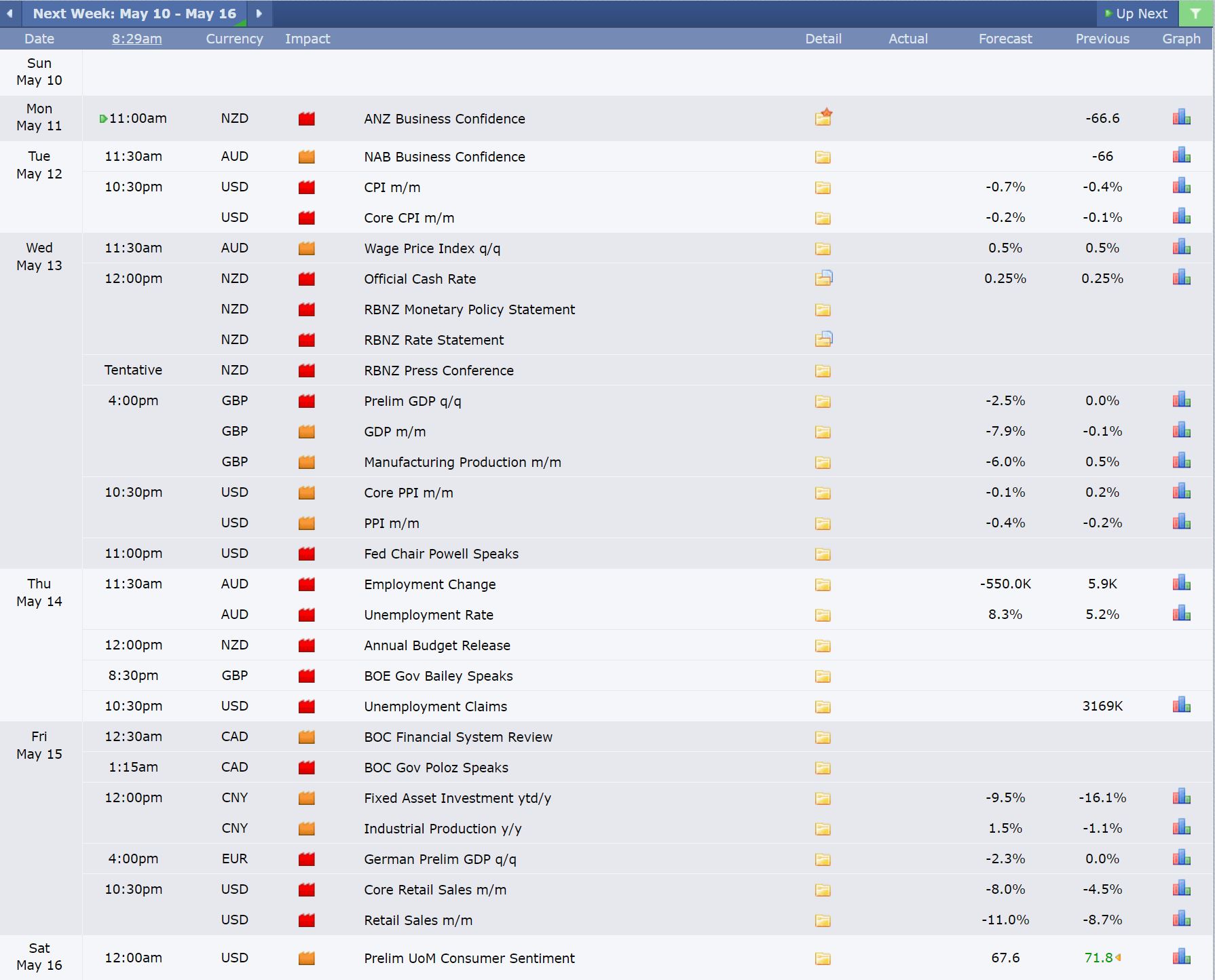Screen dimensions: 1215x980
Task: Show graph for Prelim UoM Consumer Sentiment
Action: click(1181, 957)
